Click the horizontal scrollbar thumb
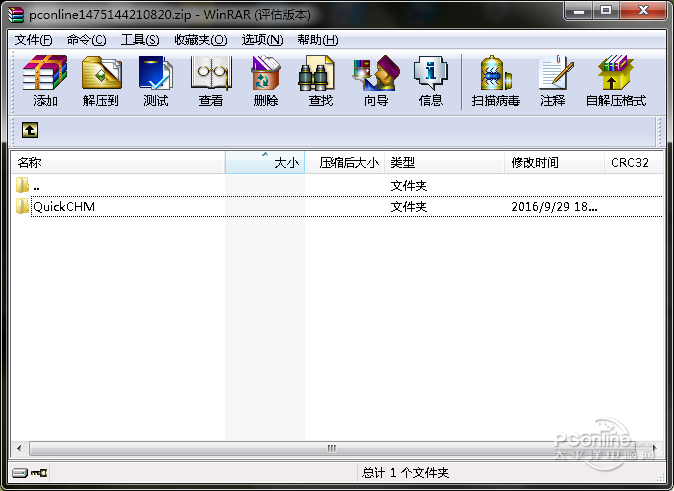The width and height of the screenshot is (674, 491). click(331, 448)
